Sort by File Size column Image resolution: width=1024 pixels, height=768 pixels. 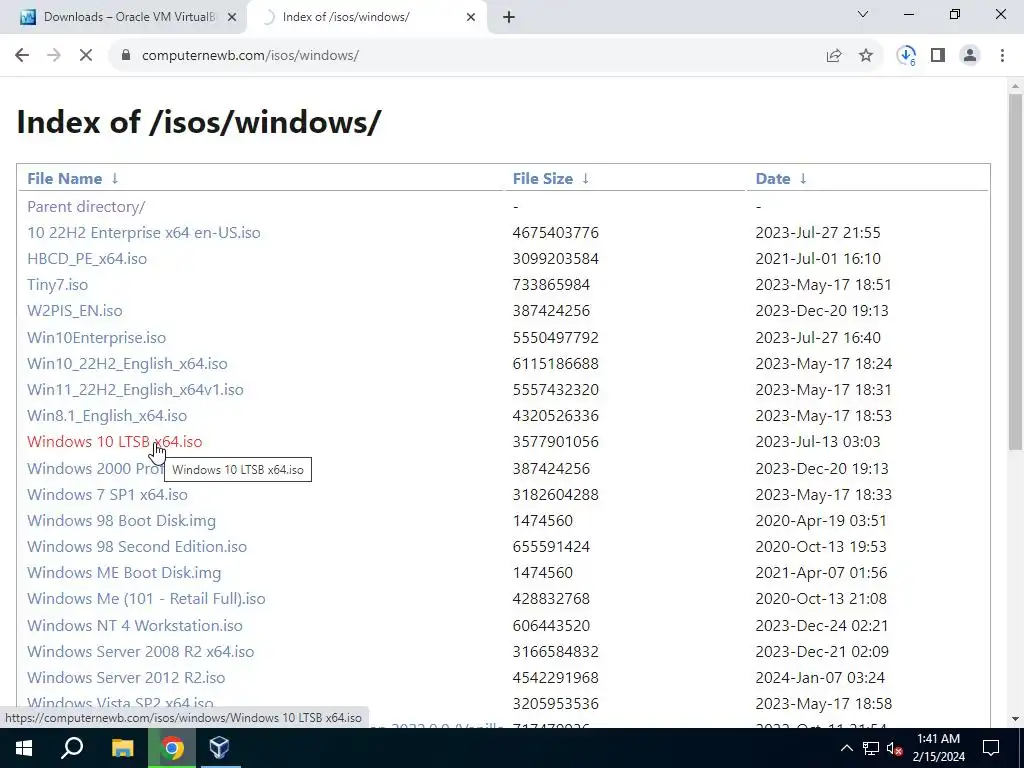click(x=543, y=178)
